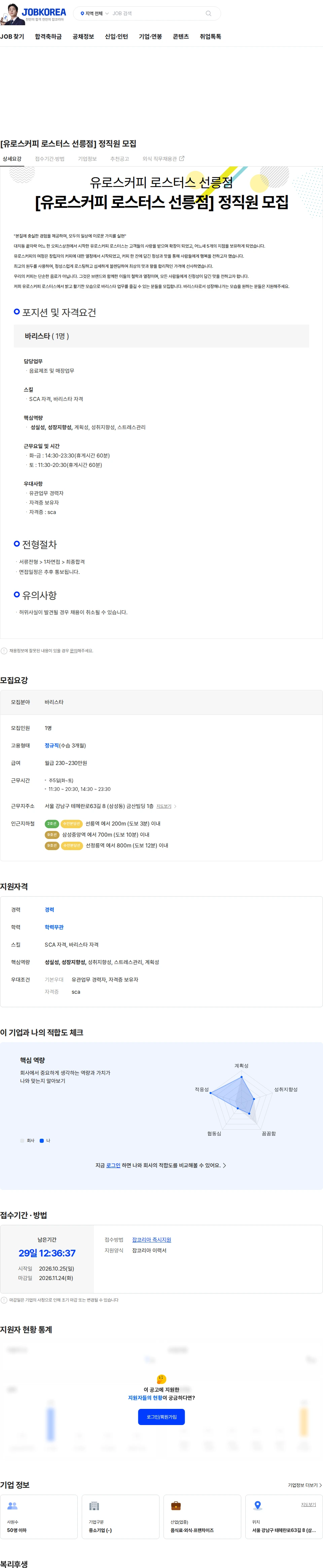Click the 9호선 badge beside 선정릉역
The height and width of the screenshot is (1568, 323).
[52, 845]
